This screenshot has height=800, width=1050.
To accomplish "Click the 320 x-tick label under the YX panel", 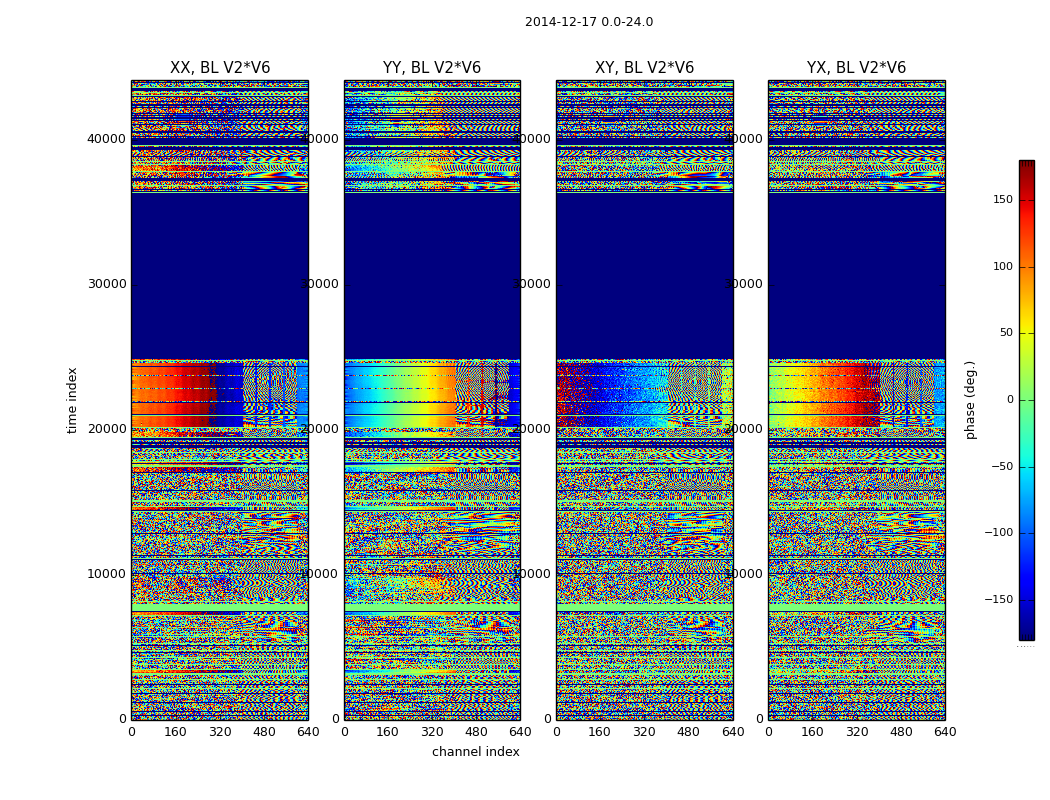I will pyautogui.click(x=856, y=732).
